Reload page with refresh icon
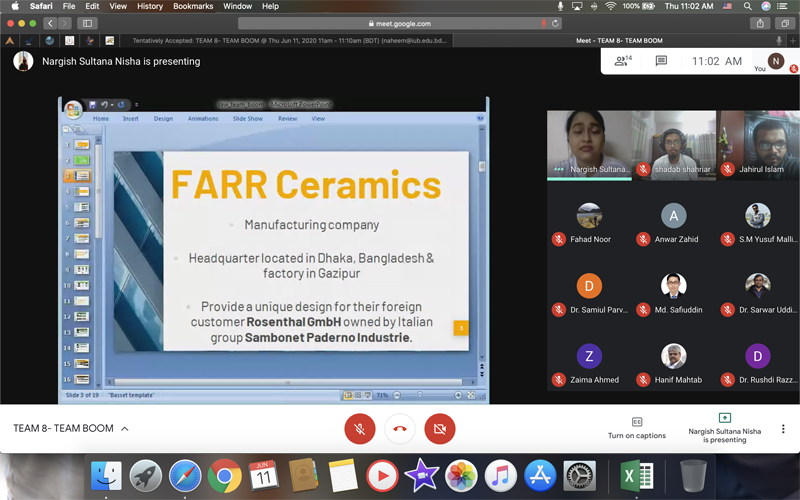800x500 pixels. pyautogui.click(x=555, y=23)
